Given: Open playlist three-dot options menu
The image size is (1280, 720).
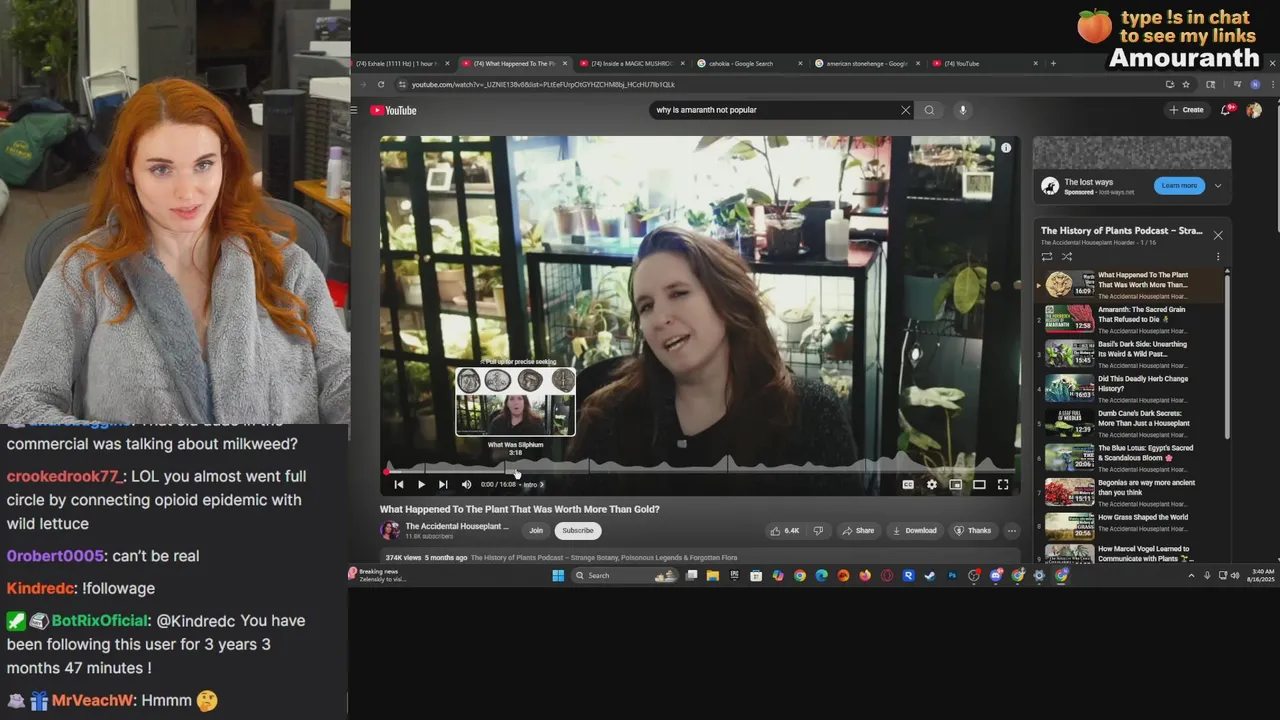Looking at the screenshot, I should [1218, 257].
